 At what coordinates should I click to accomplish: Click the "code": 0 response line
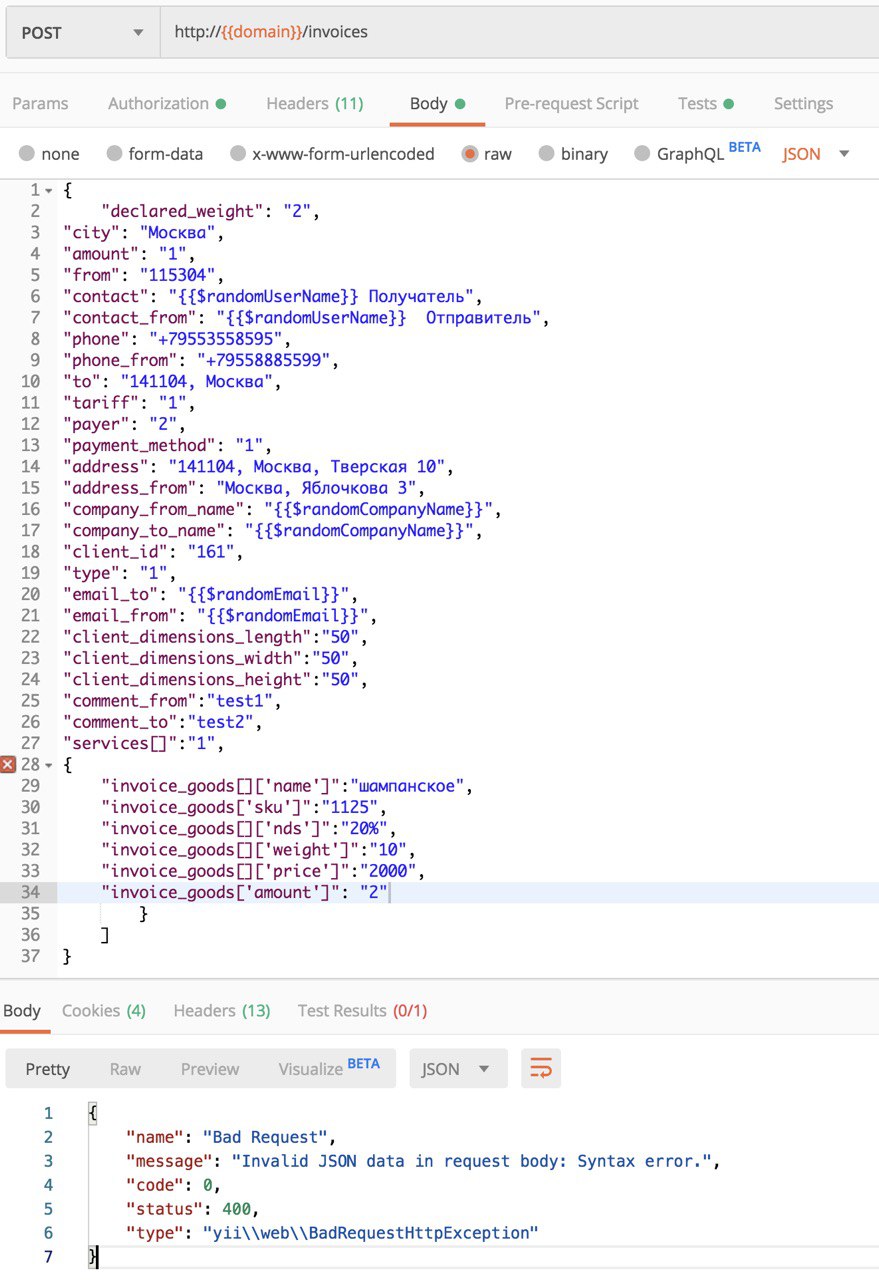(172, 1185)
